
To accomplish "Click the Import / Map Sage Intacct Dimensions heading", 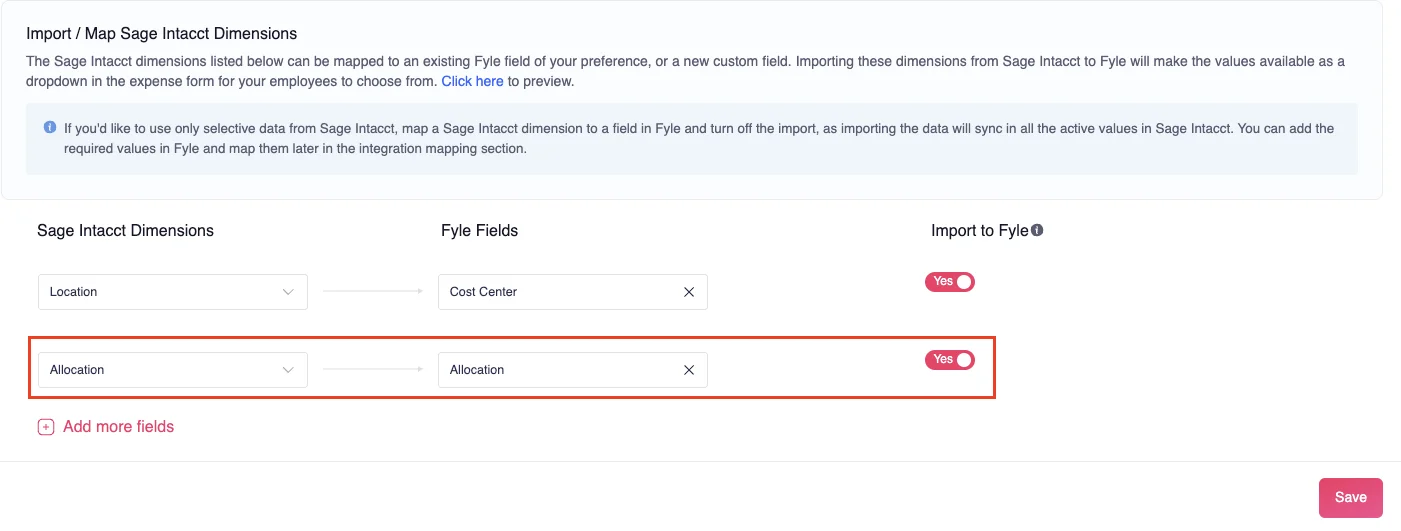I will pyautogui.click(x=162, y=35).
